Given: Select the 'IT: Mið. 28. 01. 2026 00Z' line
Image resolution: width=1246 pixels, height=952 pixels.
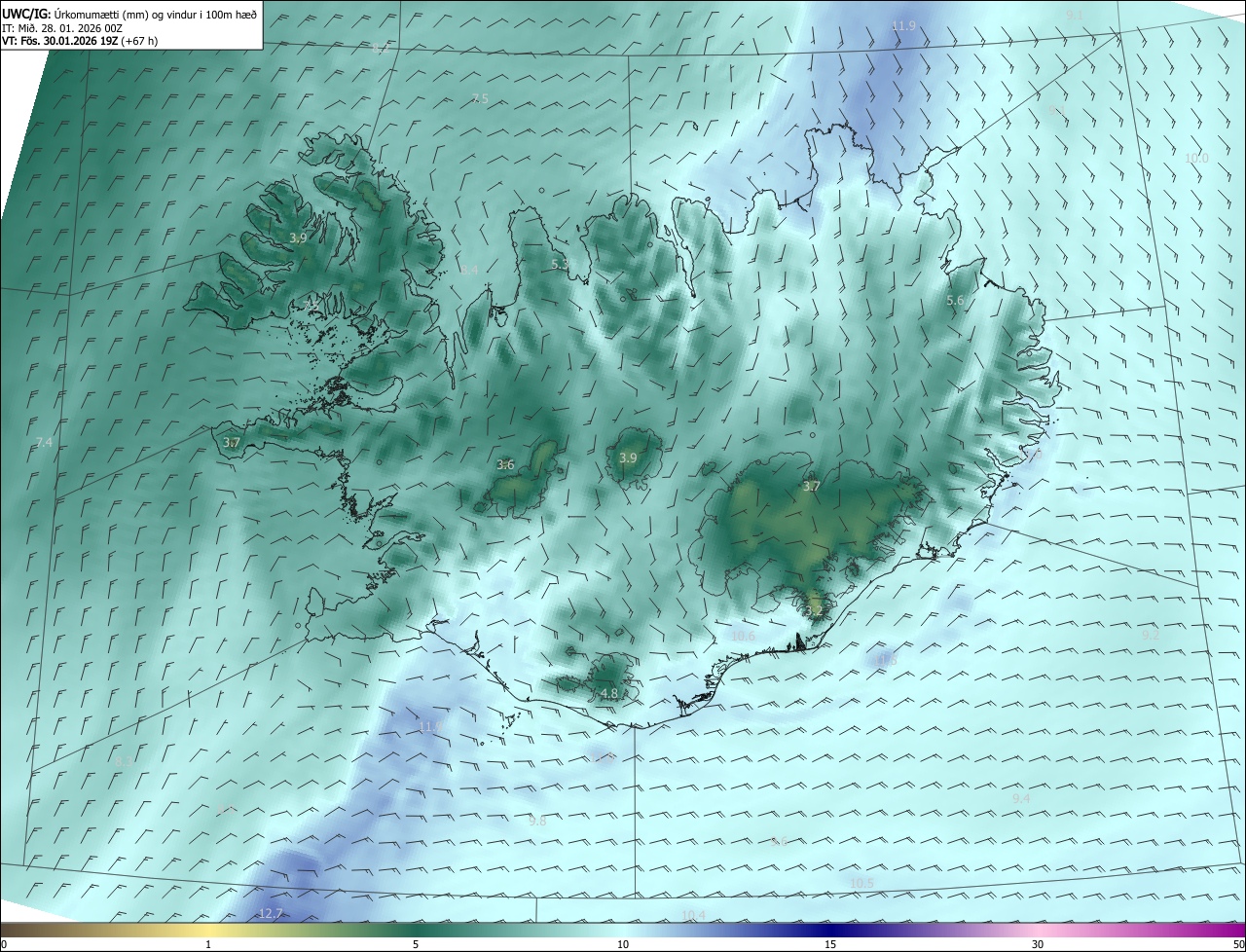Looking at the screenshot, I should [x=62, y=28].
